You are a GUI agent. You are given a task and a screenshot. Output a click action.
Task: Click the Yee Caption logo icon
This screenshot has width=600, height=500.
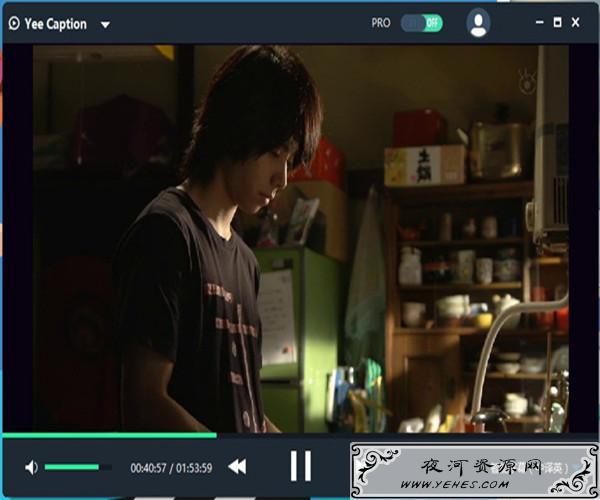14,24
